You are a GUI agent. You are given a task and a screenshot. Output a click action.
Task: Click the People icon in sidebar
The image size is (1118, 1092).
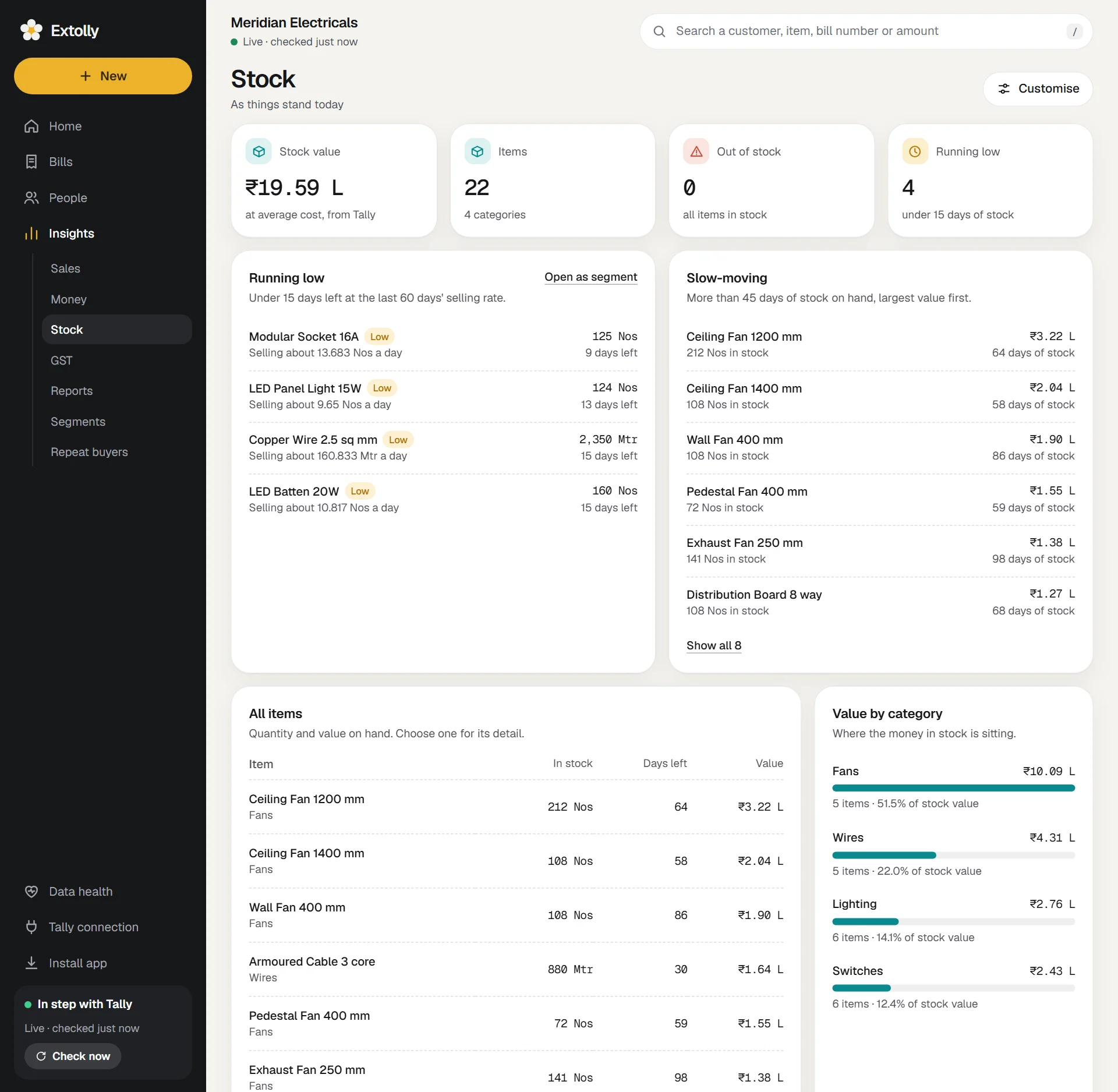tap(31, 198)
